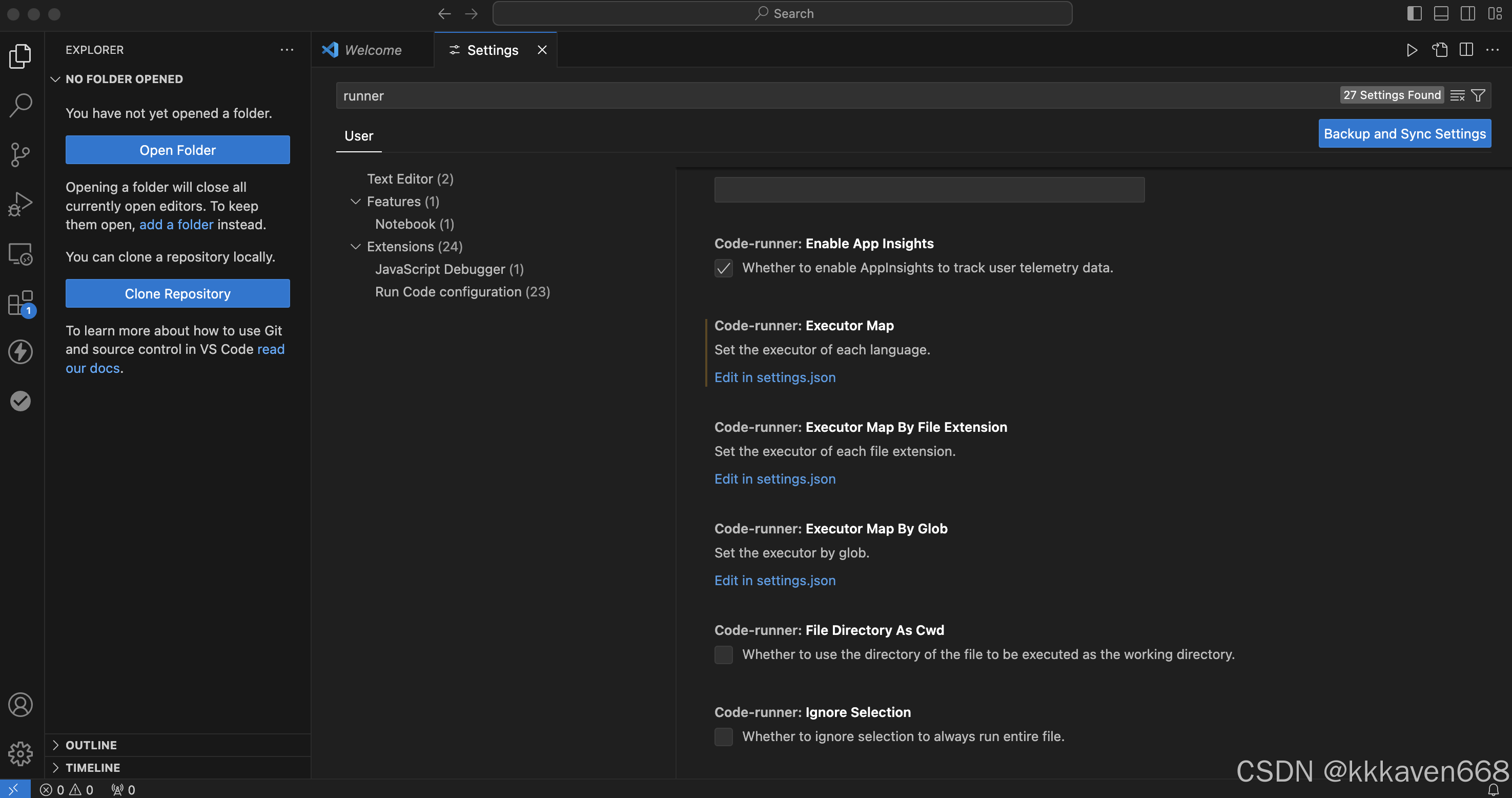Viewport: 1512px width, 798px height.
Task: Enable File Directory As Cwd option
Action: (x=723, y=654)
